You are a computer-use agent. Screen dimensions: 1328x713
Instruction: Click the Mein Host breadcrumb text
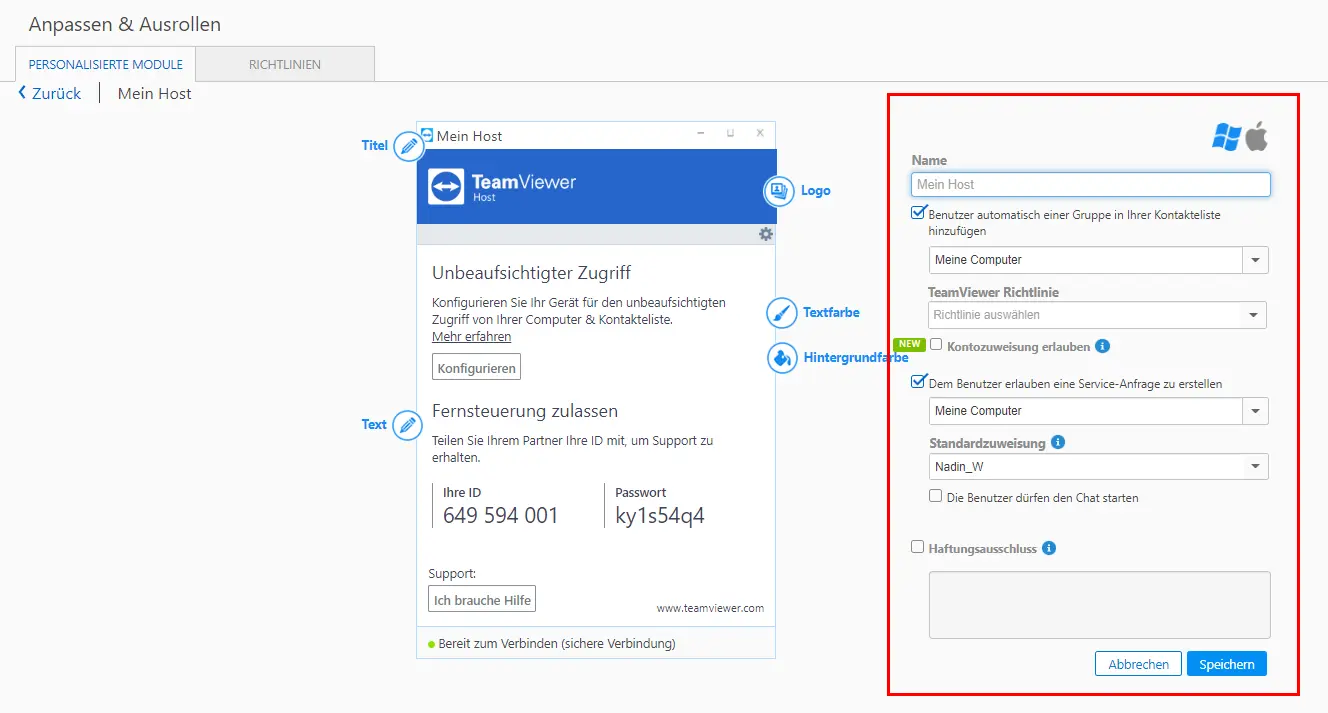(x=155, y=93)
